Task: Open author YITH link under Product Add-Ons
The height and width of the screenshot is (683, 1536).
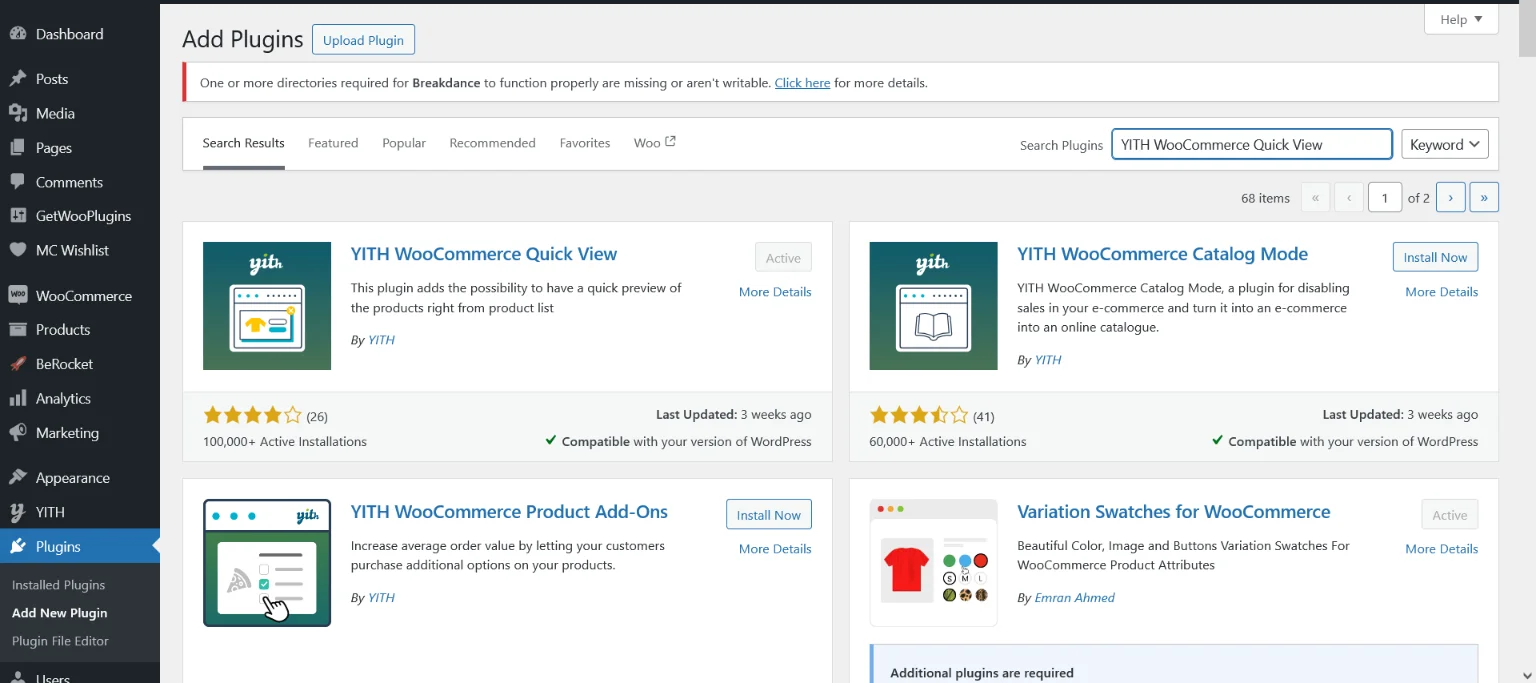Action: click(381, 598)
